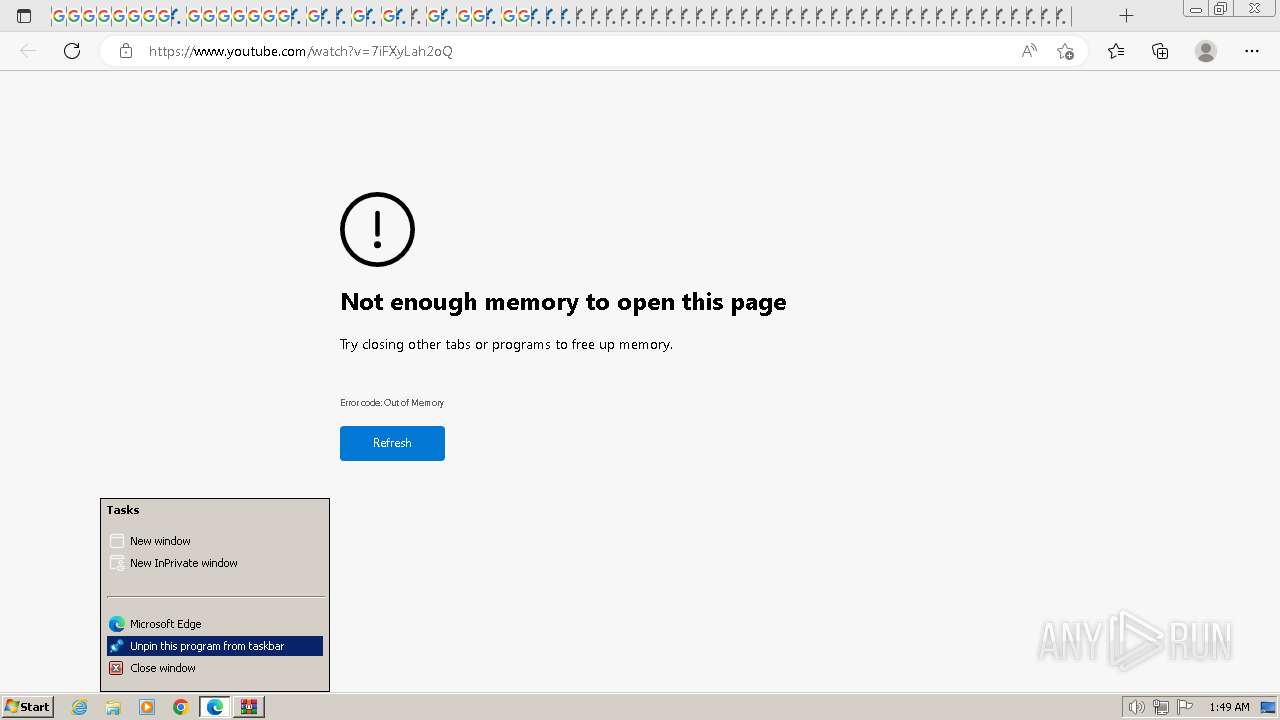Open Action Center flag tray icon
This screenshot has width=1280, height=720.
pos(1185,707)
